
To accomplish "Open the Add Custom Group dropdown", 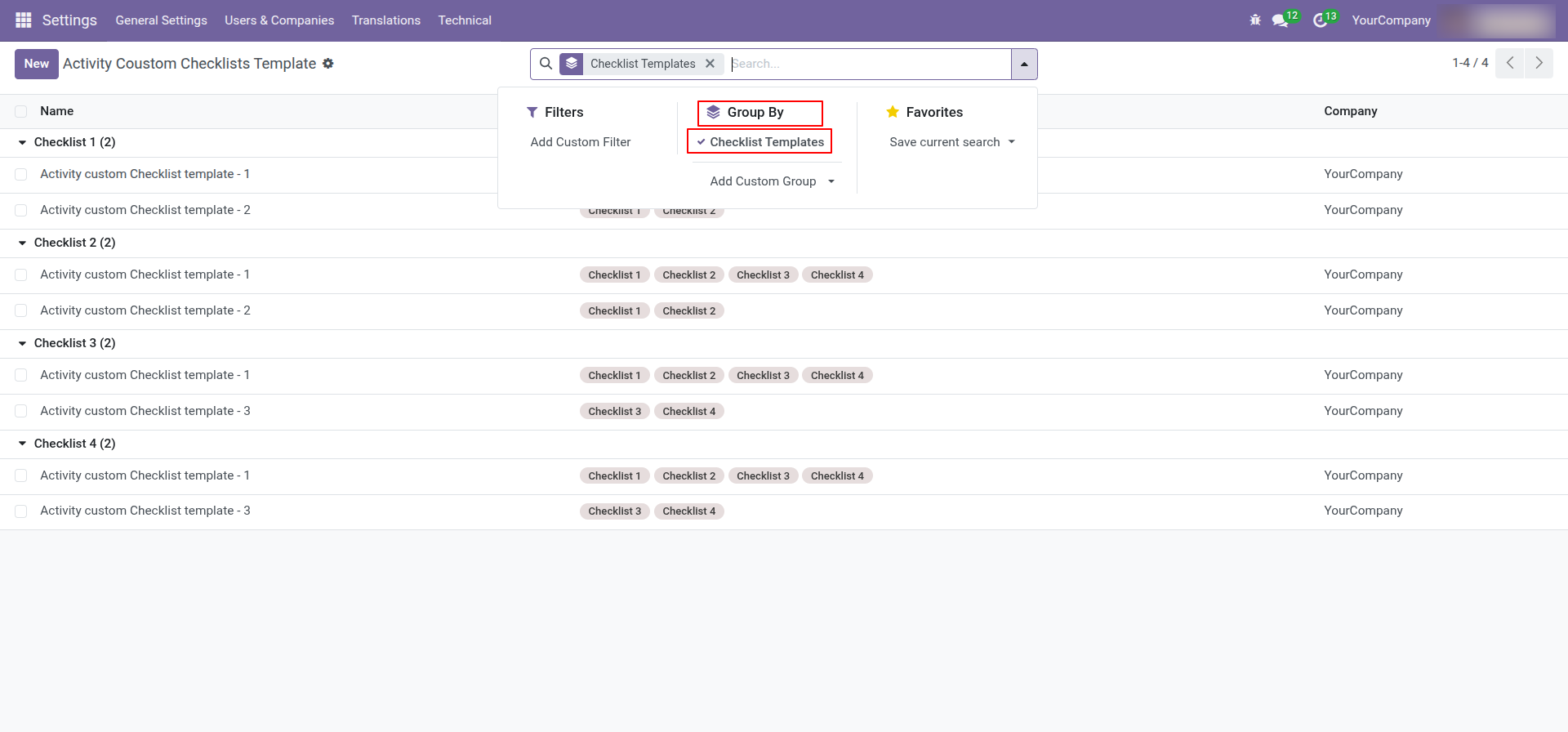I will 772,181.
